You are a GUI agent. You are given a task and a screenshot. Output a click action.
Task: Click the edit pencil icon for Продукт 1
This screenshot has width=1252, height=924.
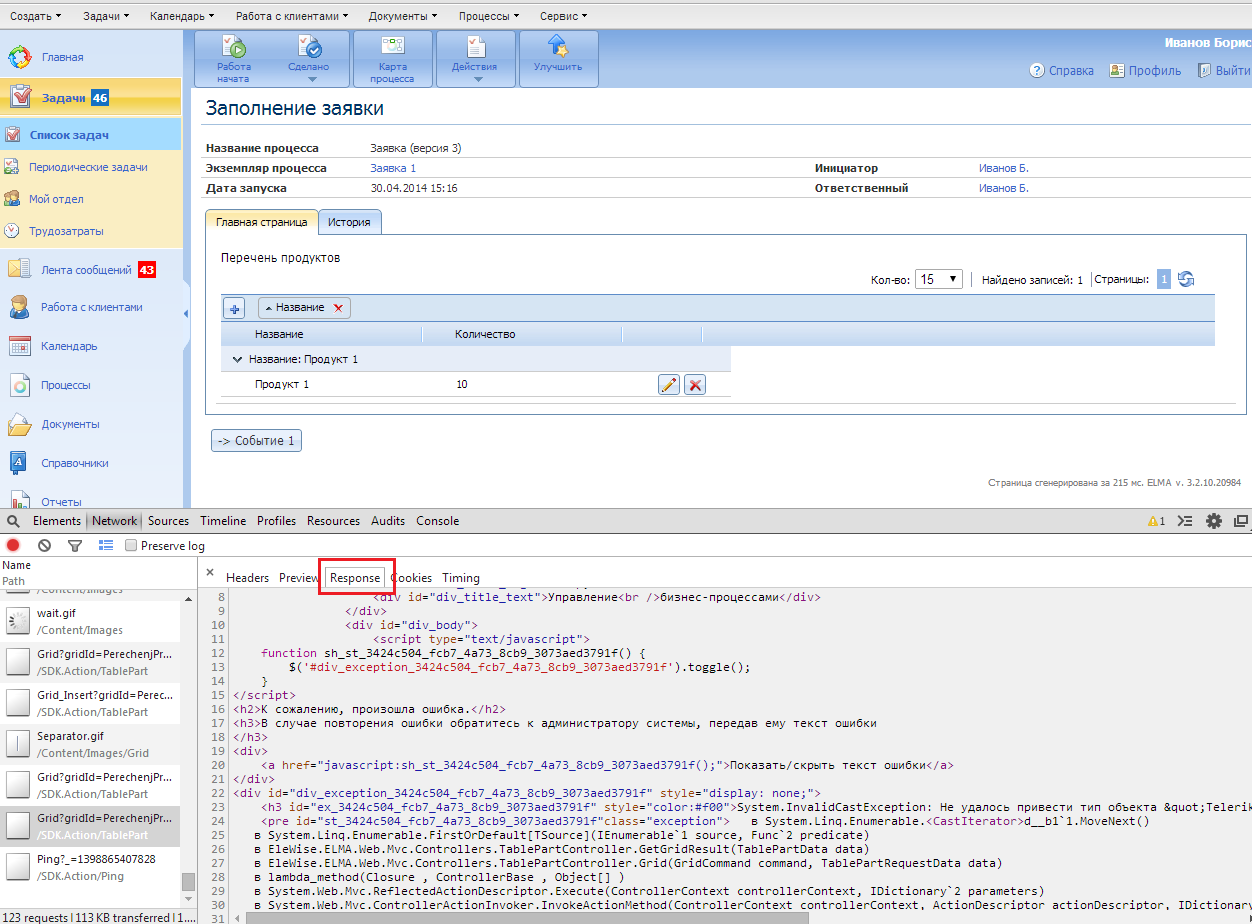(x=669, y=385)
